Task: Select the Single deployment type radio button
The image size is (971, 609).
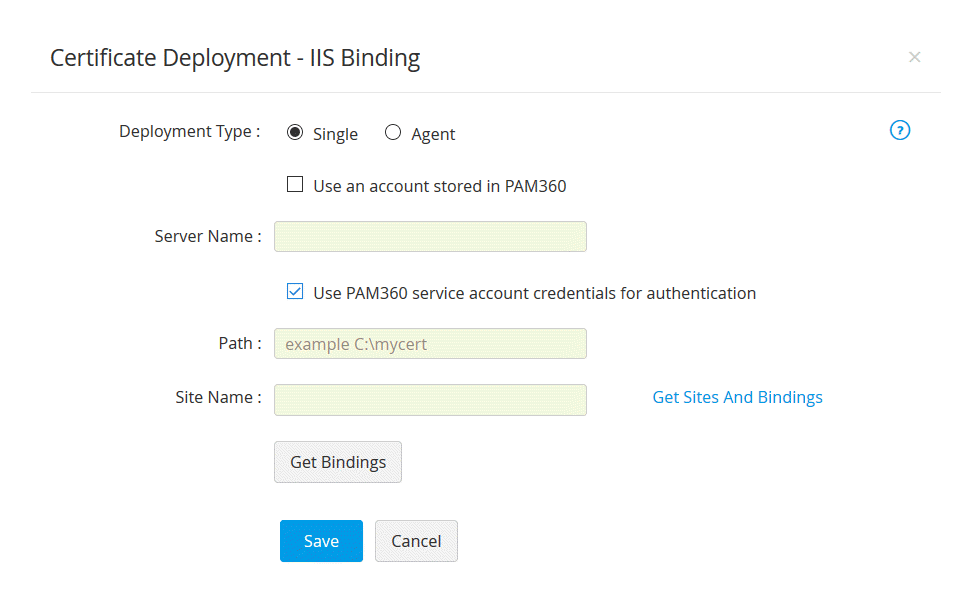Action: 295,132
